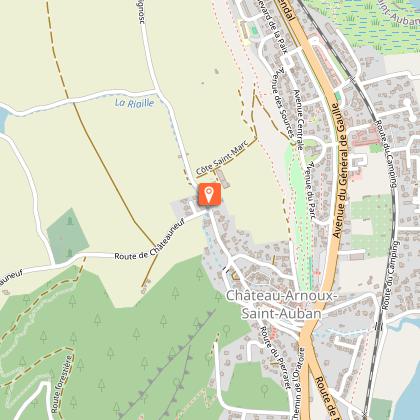Select the Château-Arnoux-Saint-Auban town label
Screen dimensions: 420x420
pyautogui.click(x=281, y=305)
